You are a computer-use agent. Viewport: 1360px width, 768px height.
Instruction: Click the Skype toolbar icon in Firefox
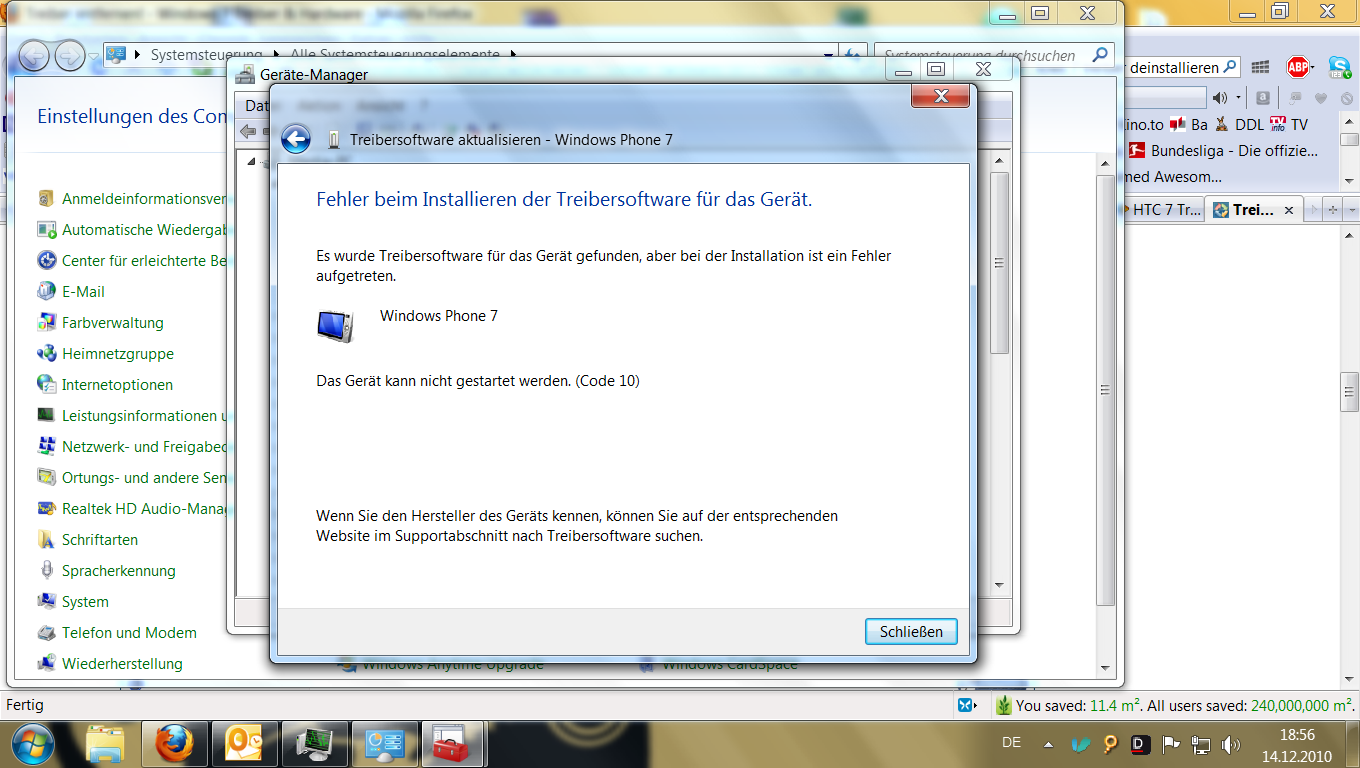click(x=1340, y=67)
